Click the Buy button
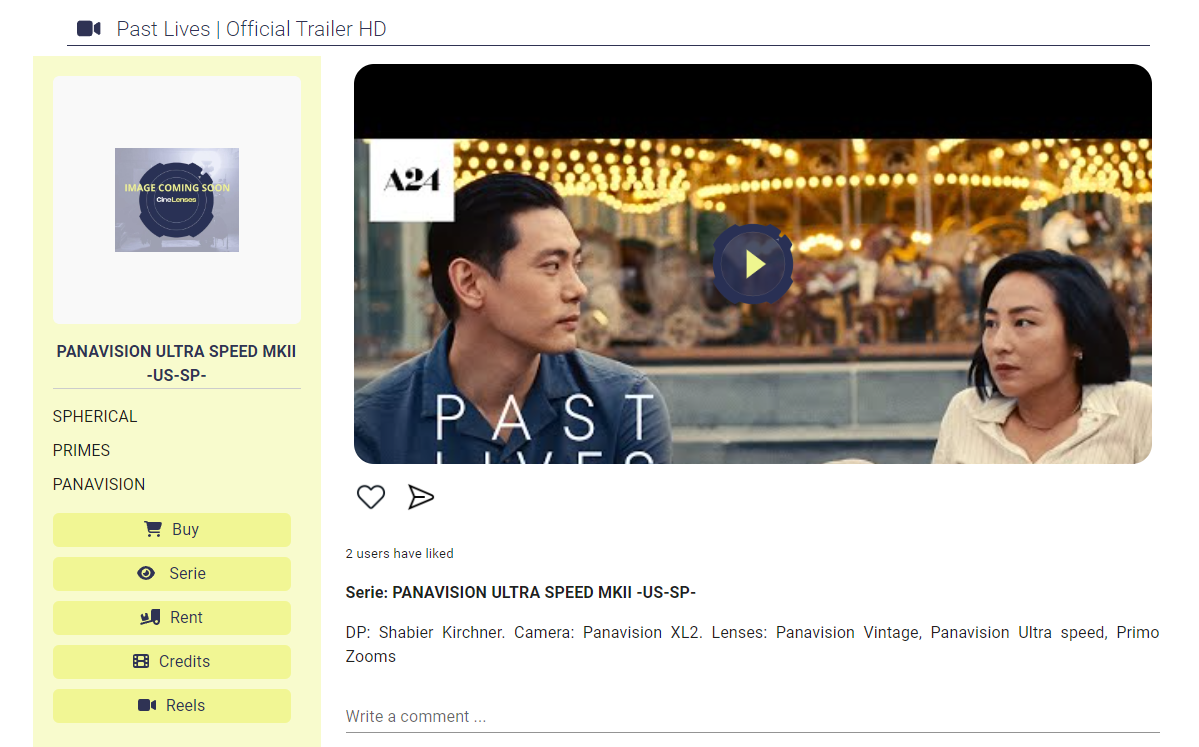Screen dimensions: 1199x747 [172, 530]
